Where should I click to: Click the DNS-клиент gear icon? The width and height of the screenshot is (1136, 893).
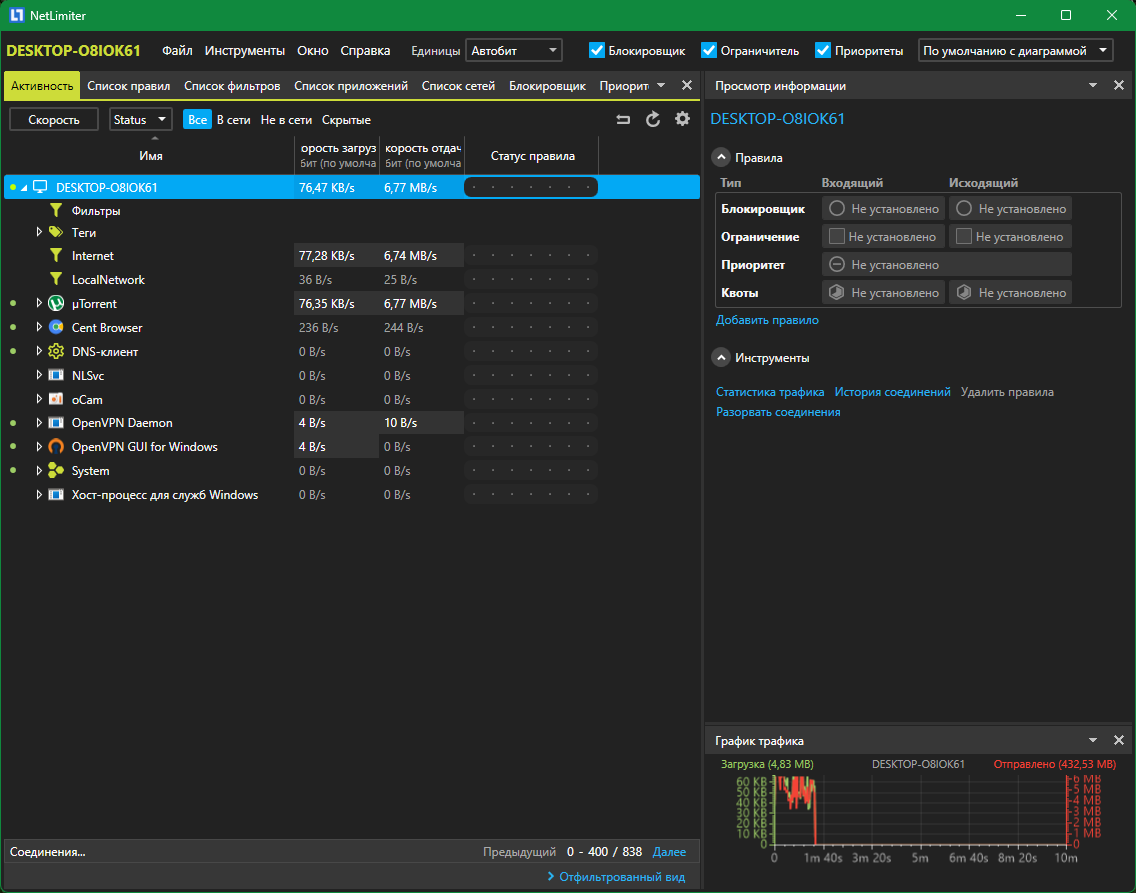56,351
